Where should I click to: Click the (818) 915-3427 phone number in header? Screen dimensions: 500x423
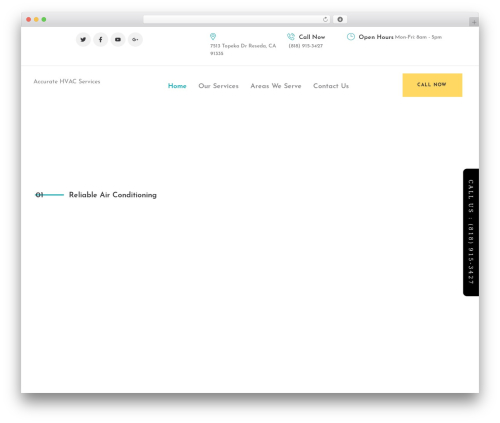click(x=306, y=46)
